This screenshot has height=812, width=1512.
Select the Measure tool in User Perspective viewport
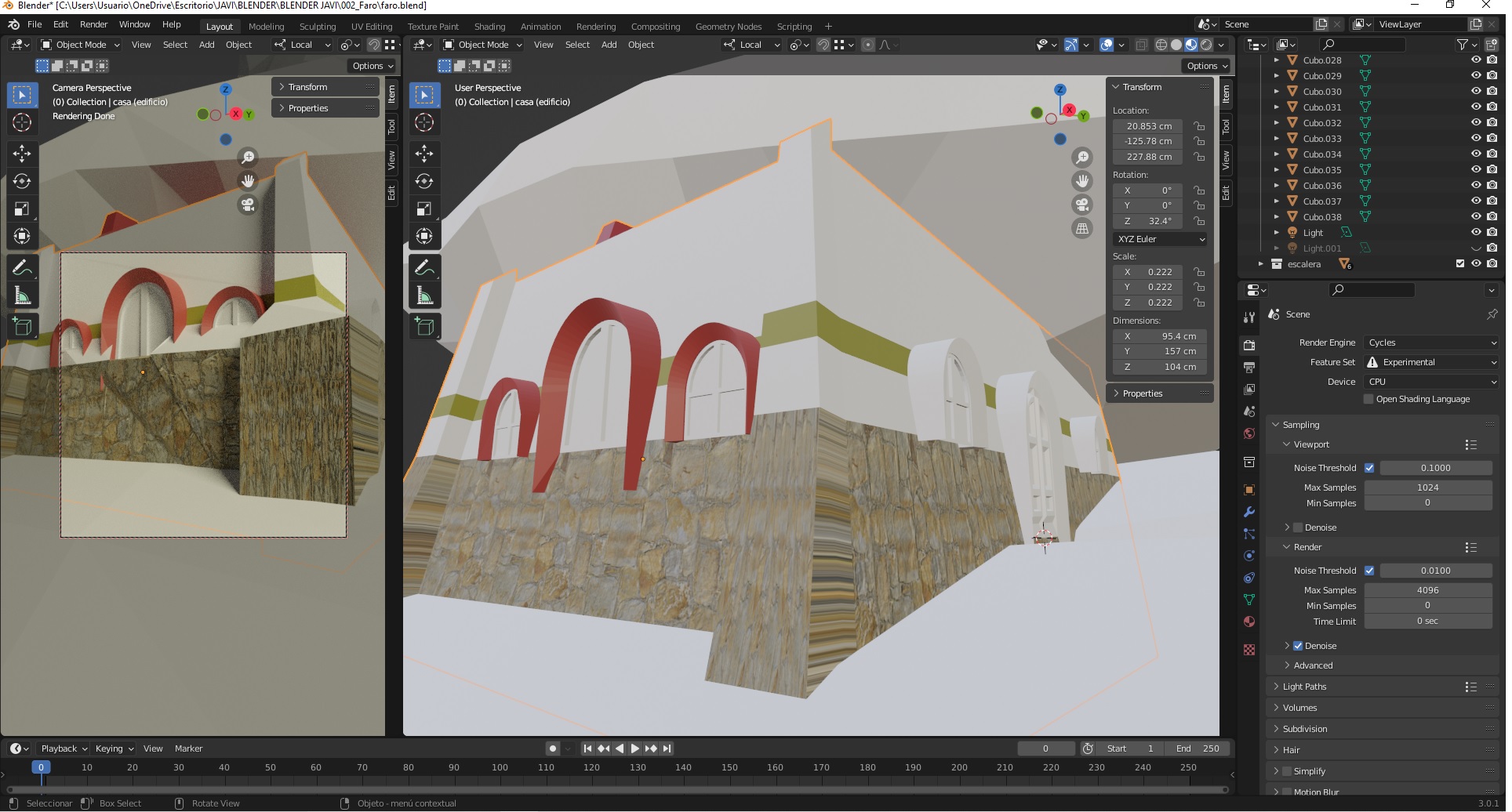[x=424, y=295]
